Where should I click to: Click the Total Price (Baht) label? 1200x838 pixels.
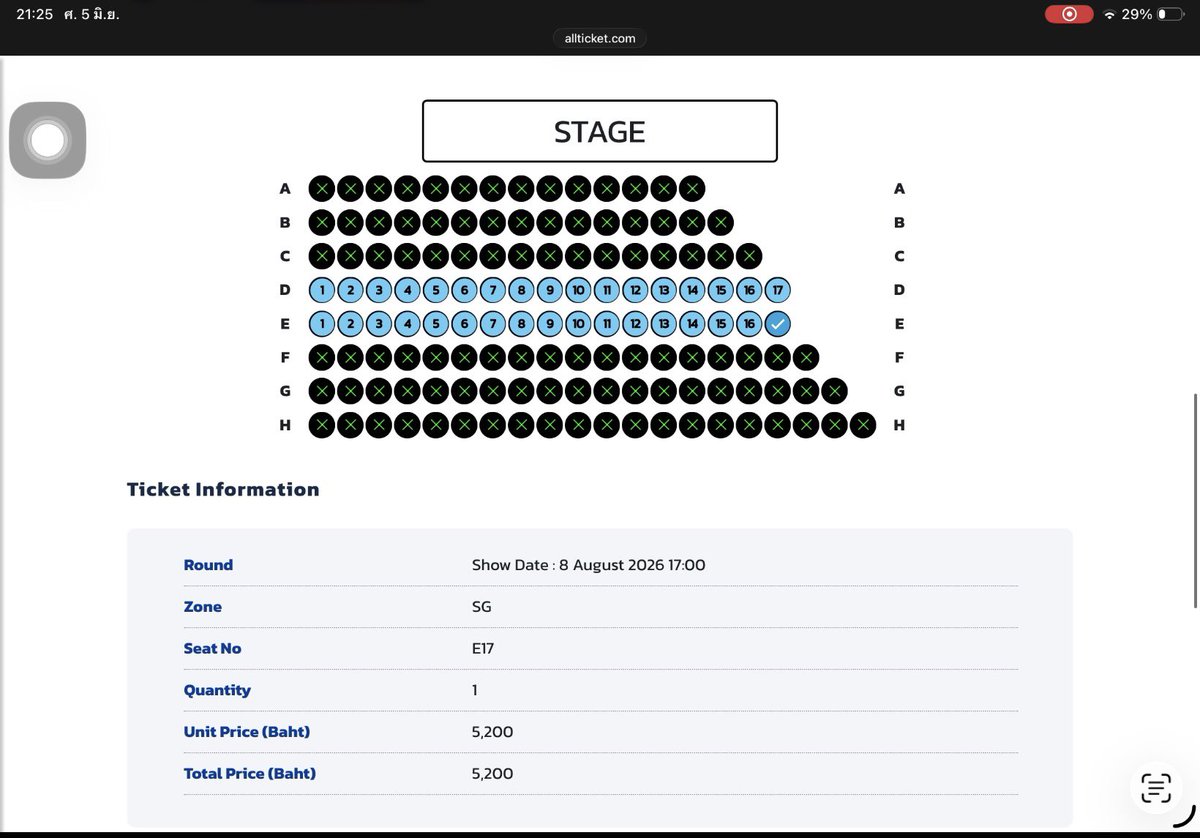[x=250, y=773]
